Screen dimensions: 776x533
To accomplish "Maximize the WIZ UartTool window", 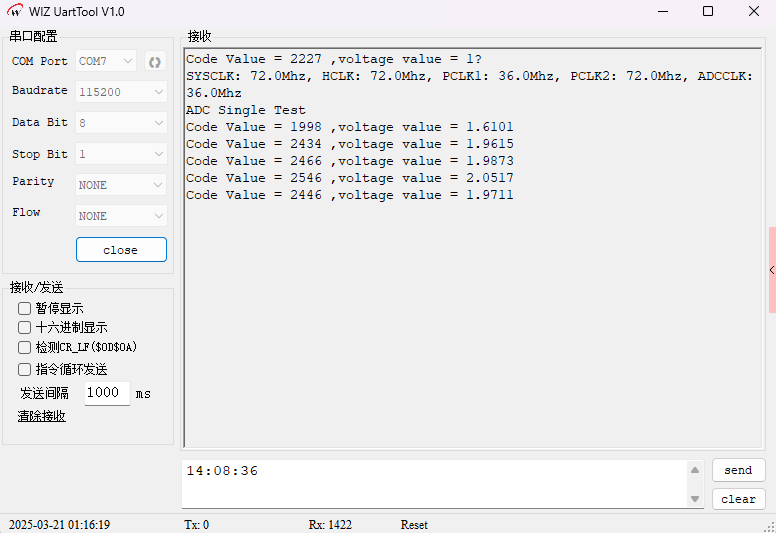I will click(708, 11).
